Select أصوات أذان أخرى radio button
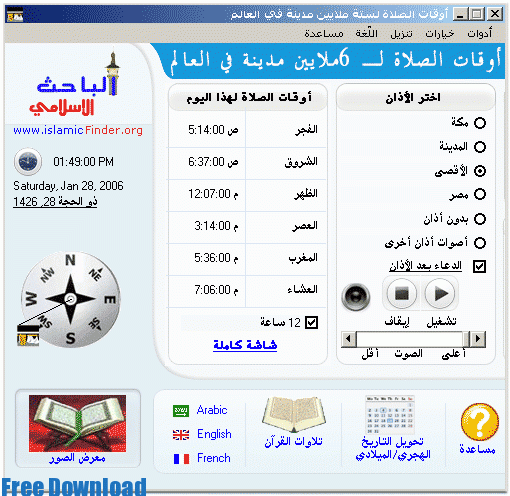 480,243
